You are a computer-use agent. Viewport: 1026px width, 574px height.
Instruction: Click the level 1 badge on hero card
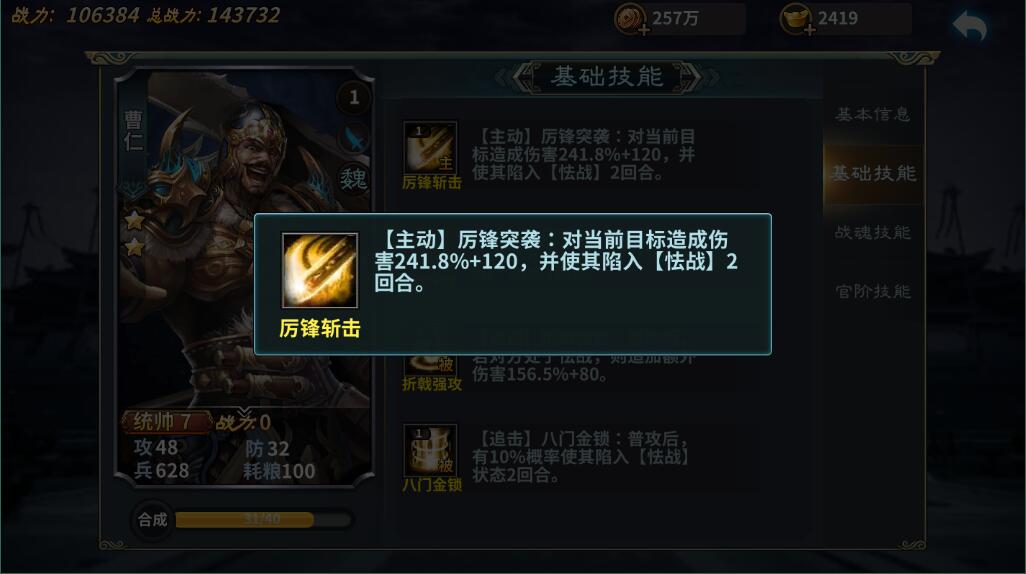click(x=354, y=98)
